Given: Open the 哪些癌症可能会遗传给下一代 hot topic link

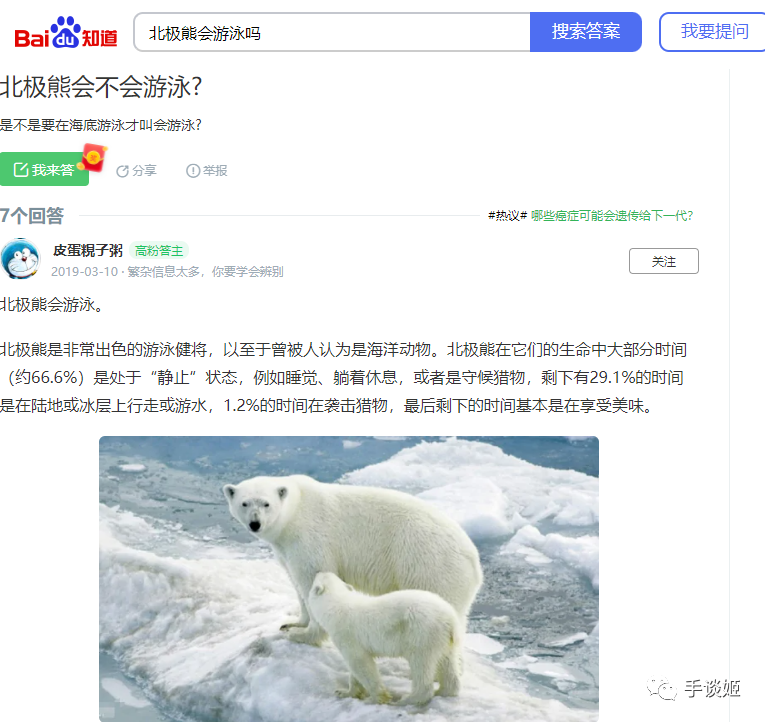Looking at the screenshot, I should [612, 216].
